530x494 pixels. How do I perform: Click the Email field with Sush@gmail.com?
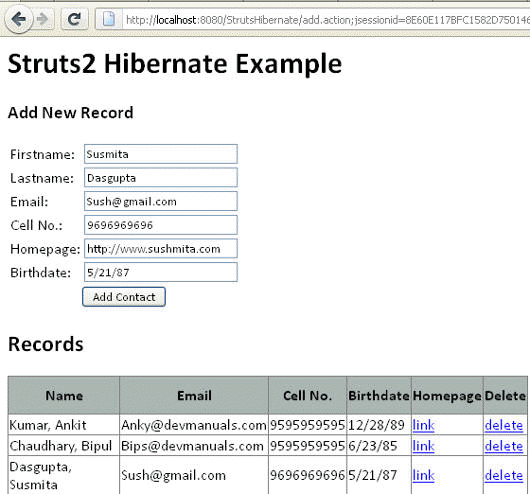(161, 202)
